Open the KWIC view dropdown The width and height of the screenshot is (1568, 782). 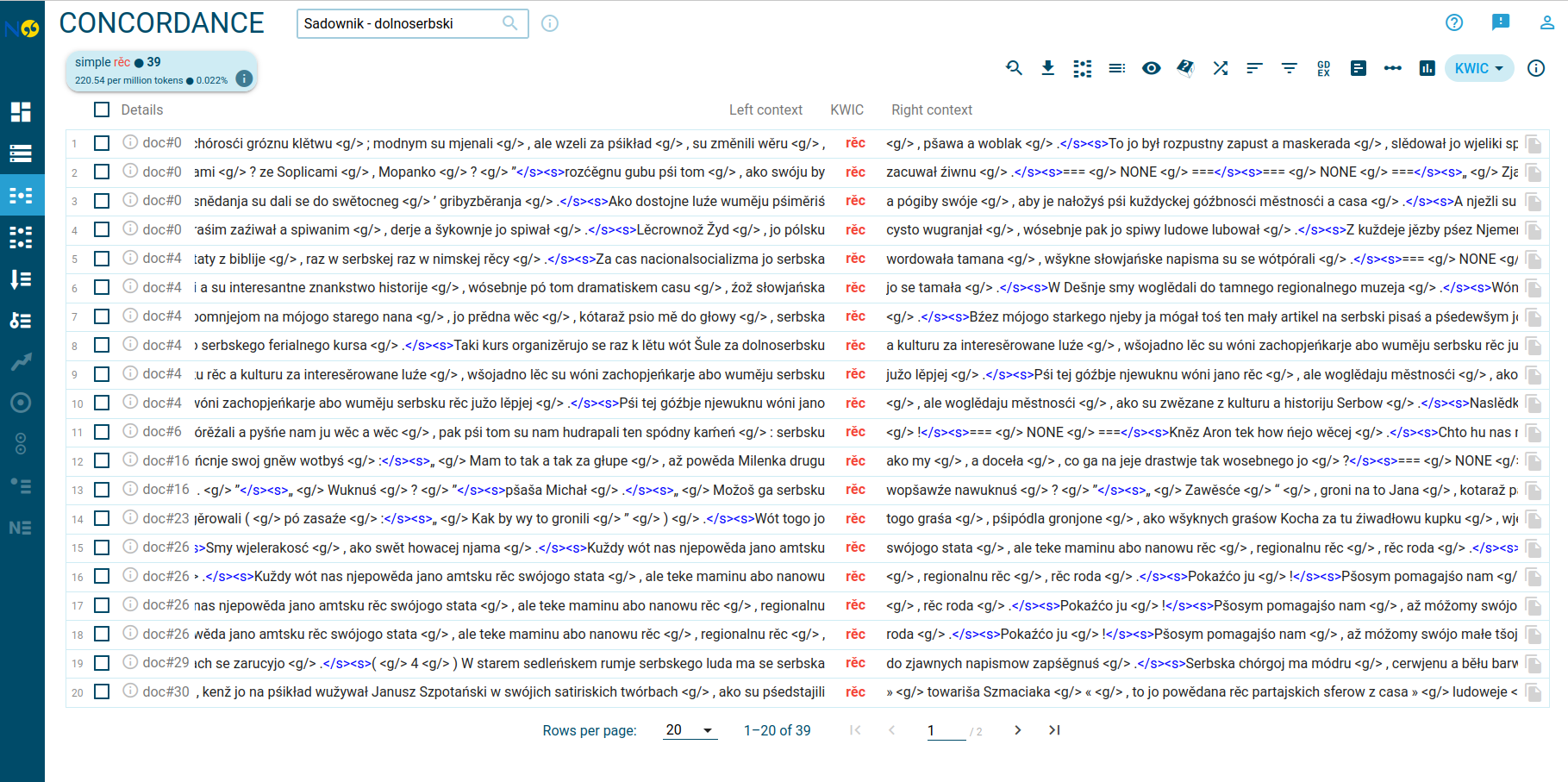click(x=1479, y=68)
